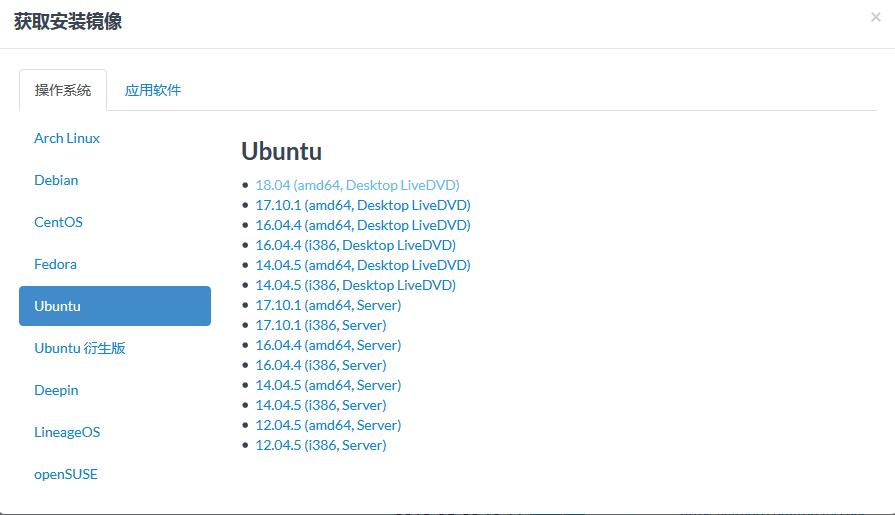The width and height of the screenshot is (895, 515).
Task: Download 16.04.4 (amd64, Desktop LiveDVD)
Action: point(363,225)
